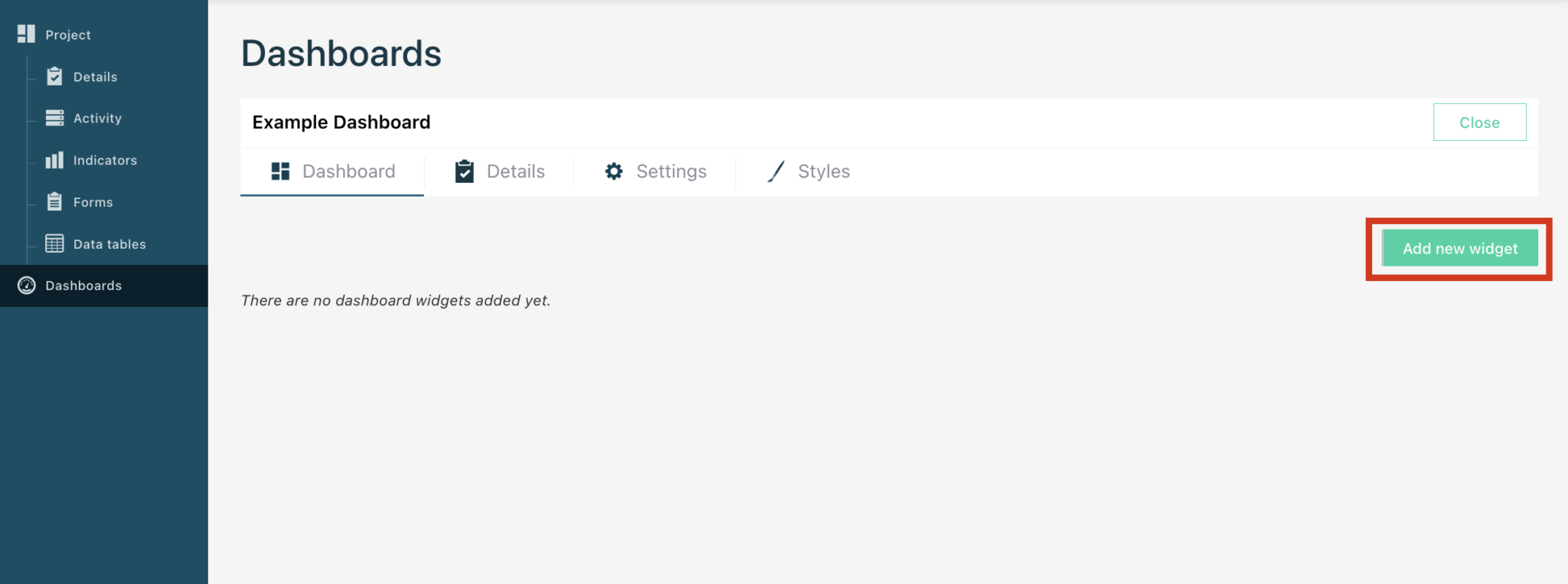Go to project Details in sidebar

click(96, 77)
